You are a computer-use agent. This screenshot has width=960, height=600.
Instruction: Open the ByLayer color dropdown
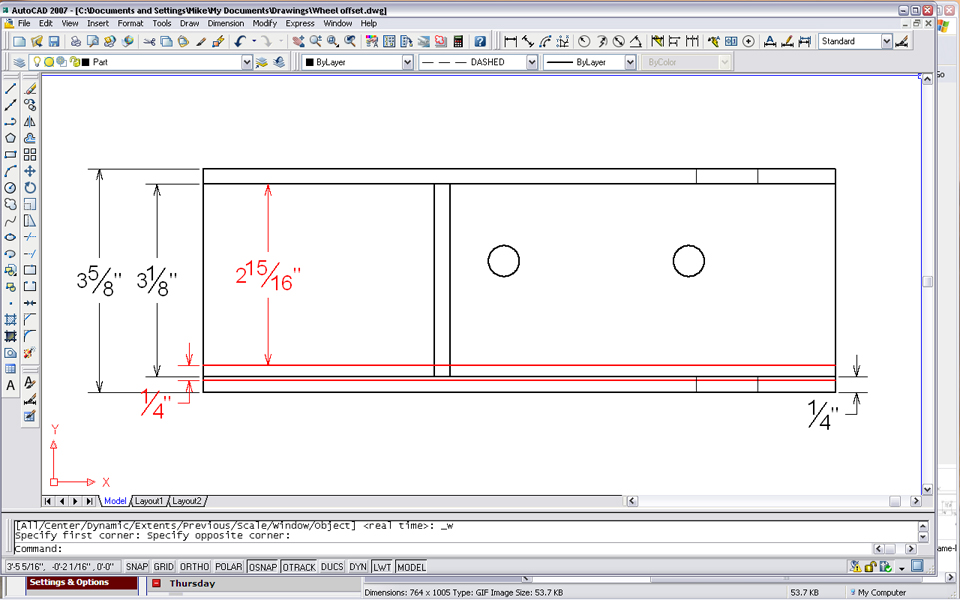click(x=408, y=62)
